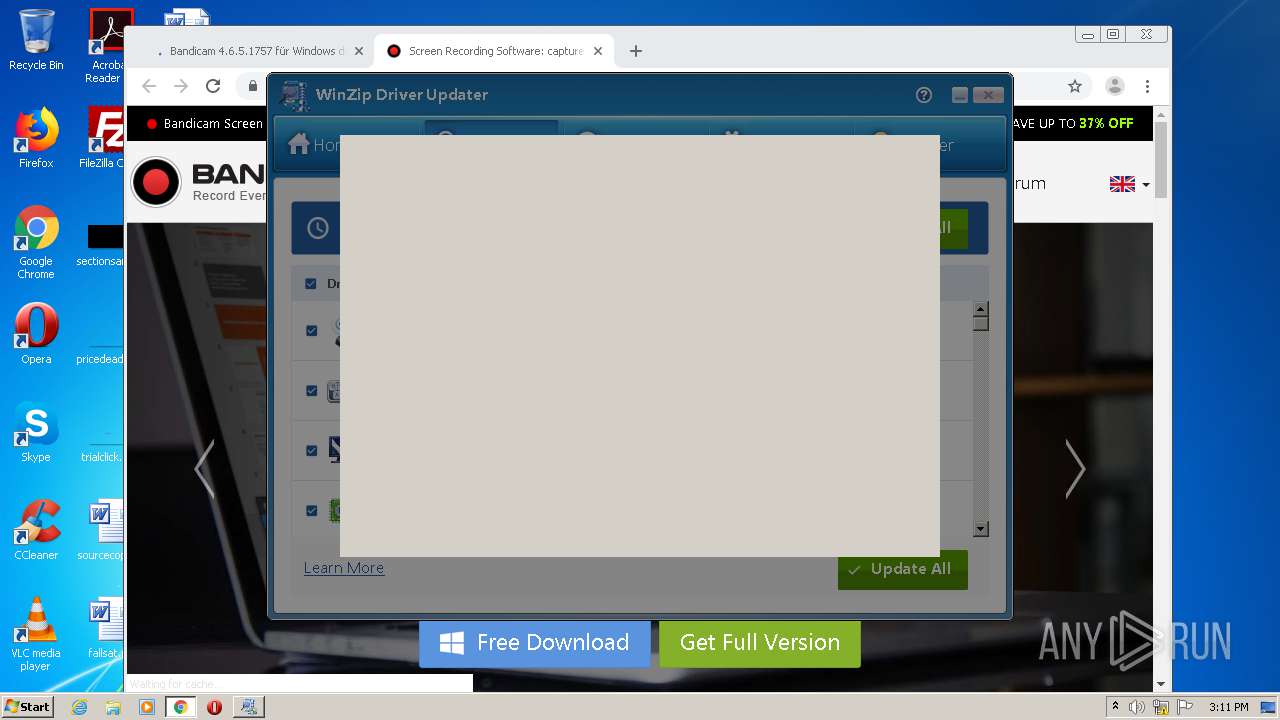Click the 3:11 PM taskbar clock
The width and height of the screenshot is (1280, 720).
click(1228, 707)
